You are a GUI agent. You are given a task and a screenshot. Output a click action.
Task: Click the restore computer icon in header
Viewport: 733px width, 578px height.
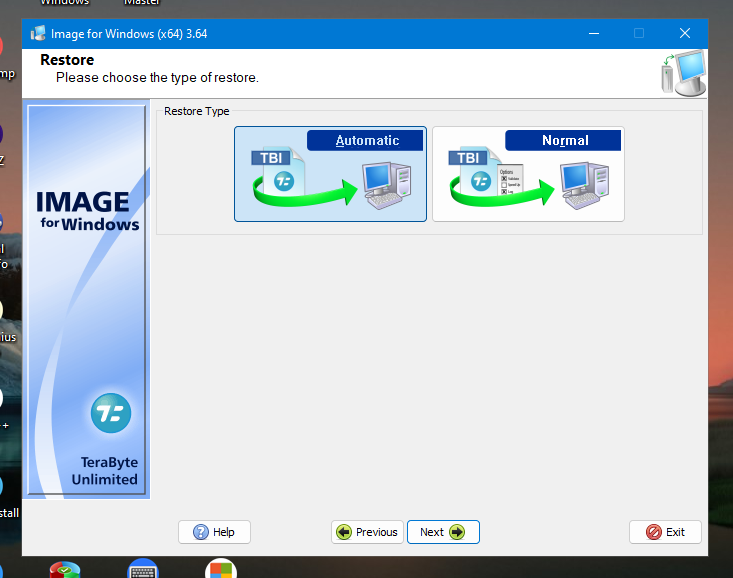[x=683, y=73]
